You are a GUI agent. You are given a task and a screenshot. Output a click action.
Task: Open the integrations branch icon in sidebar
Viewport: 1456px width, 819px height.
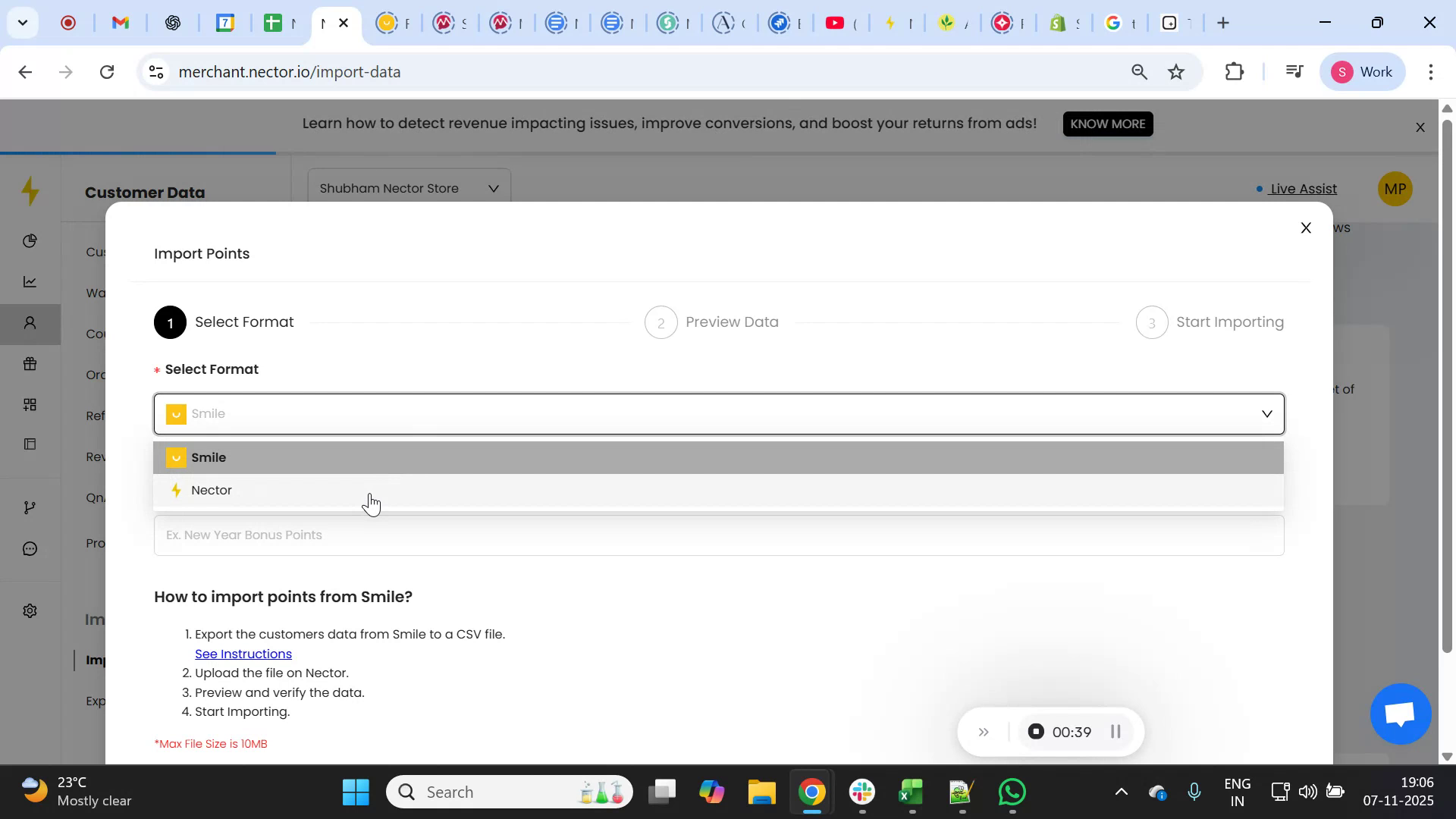[x=30, y=507]
